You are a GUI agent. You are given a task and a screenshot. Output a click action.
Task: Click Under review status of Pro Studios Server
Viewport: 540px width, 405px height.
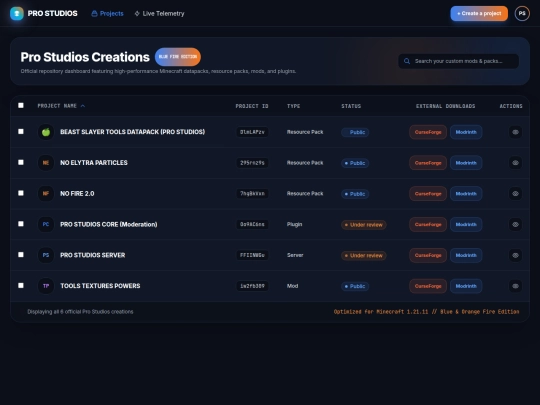click(364, 256)
